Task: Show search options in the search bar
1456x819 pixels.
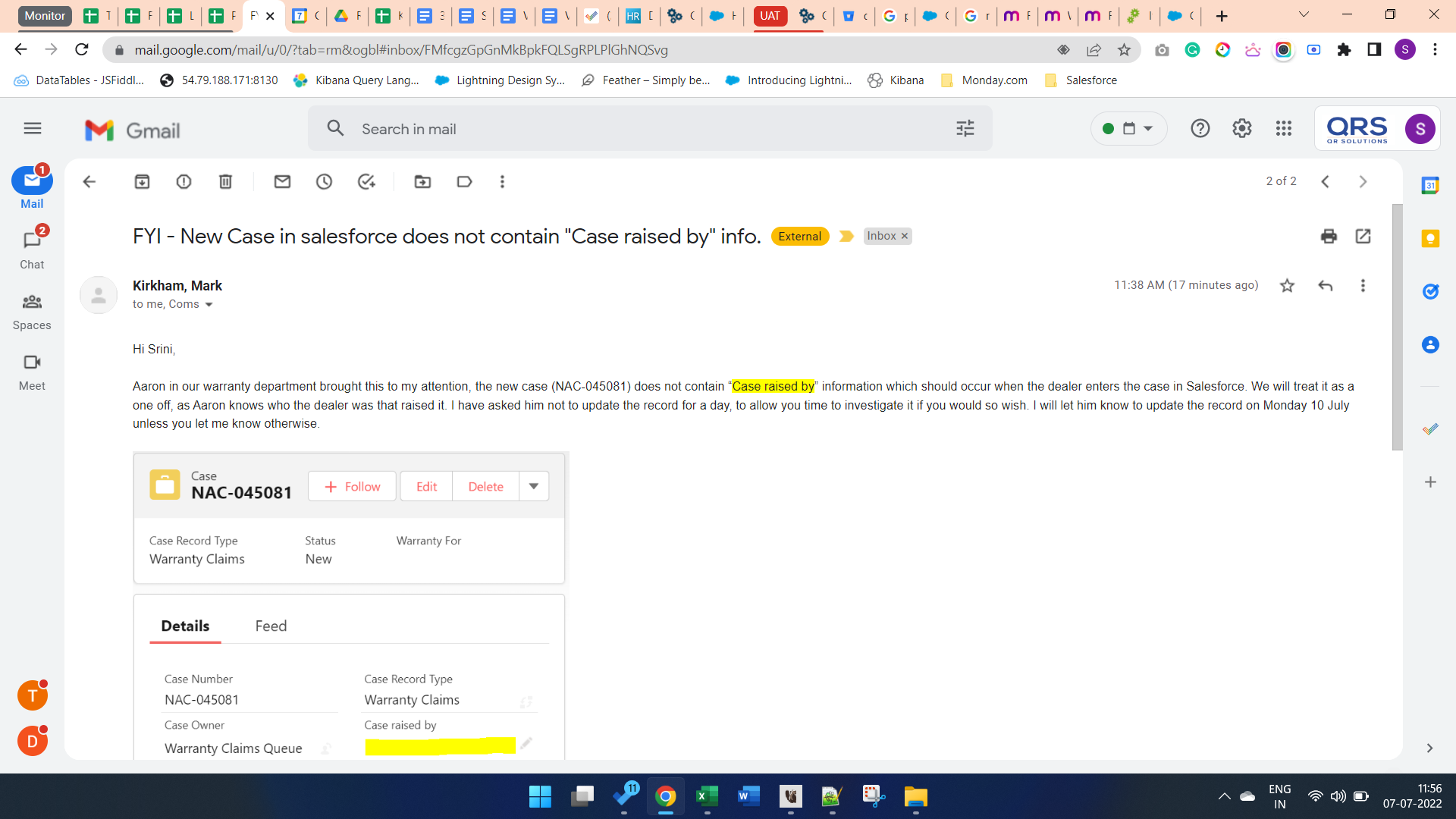Action: (965, 129)
